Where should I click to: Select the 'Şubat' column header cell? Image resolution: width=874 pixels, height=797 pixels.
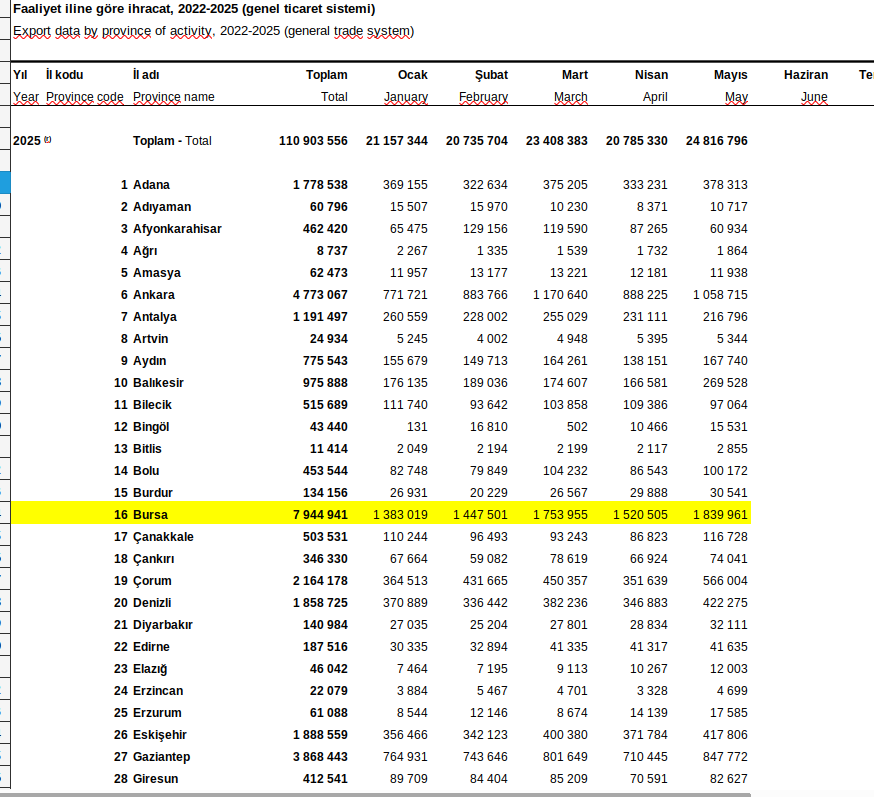490,75
